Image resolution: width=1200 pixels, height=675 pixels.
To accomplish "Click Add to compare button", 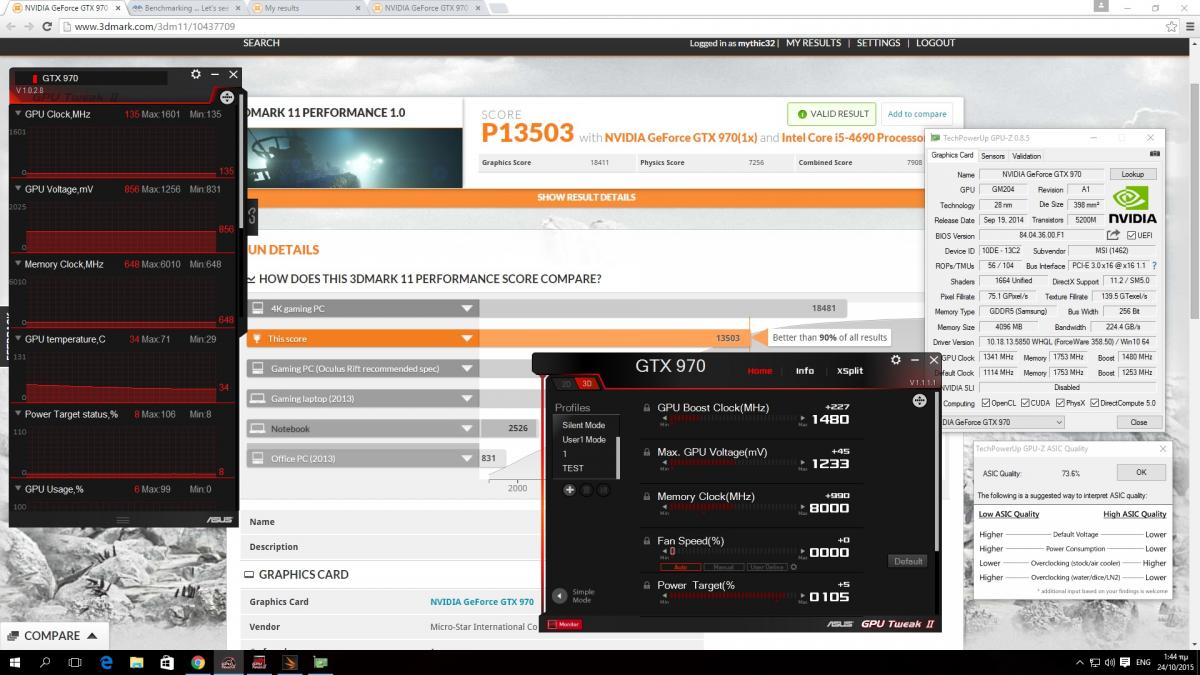I will click(x=917, y=114).
